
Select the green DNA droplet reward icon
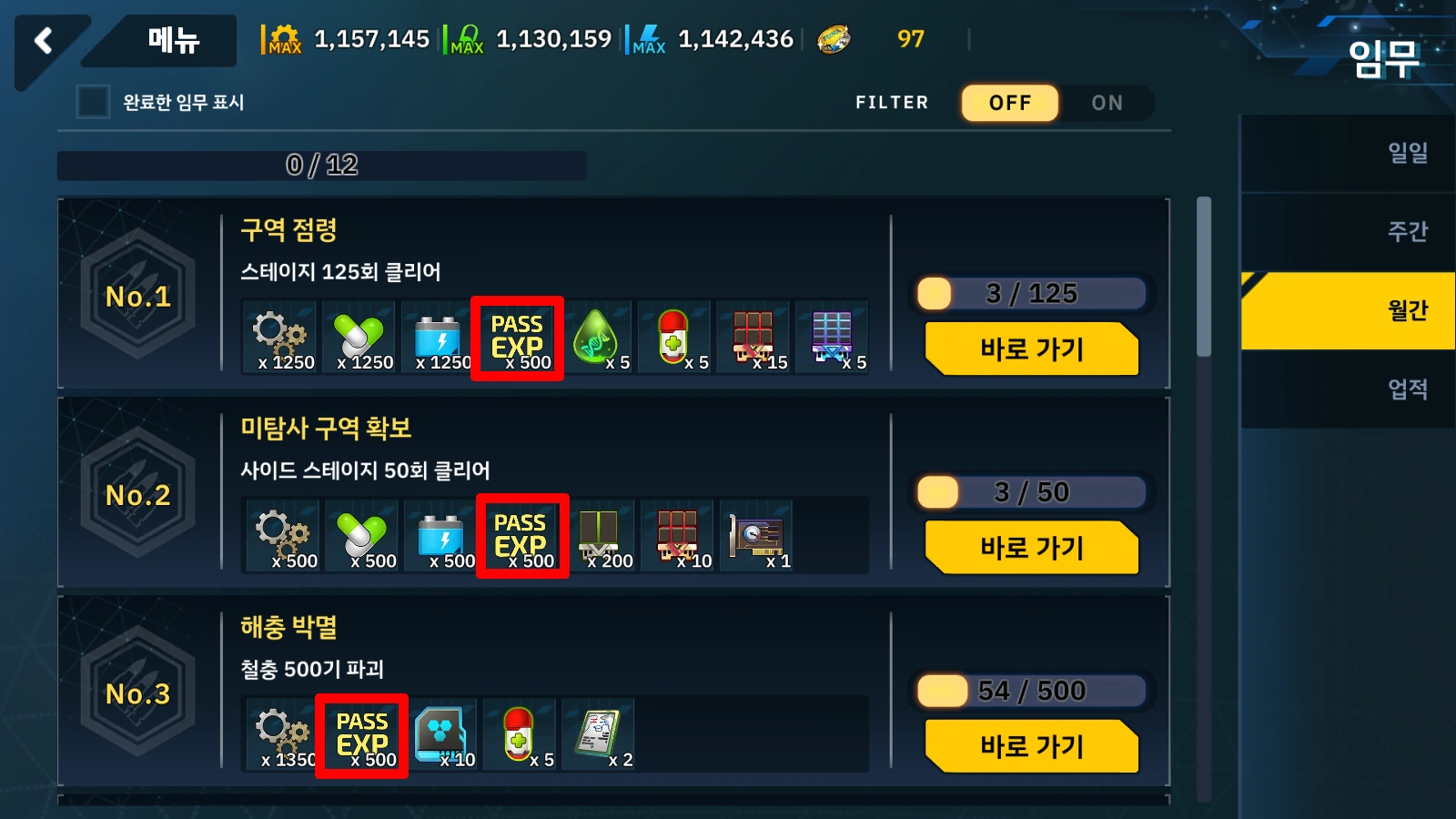click(596, 338)
